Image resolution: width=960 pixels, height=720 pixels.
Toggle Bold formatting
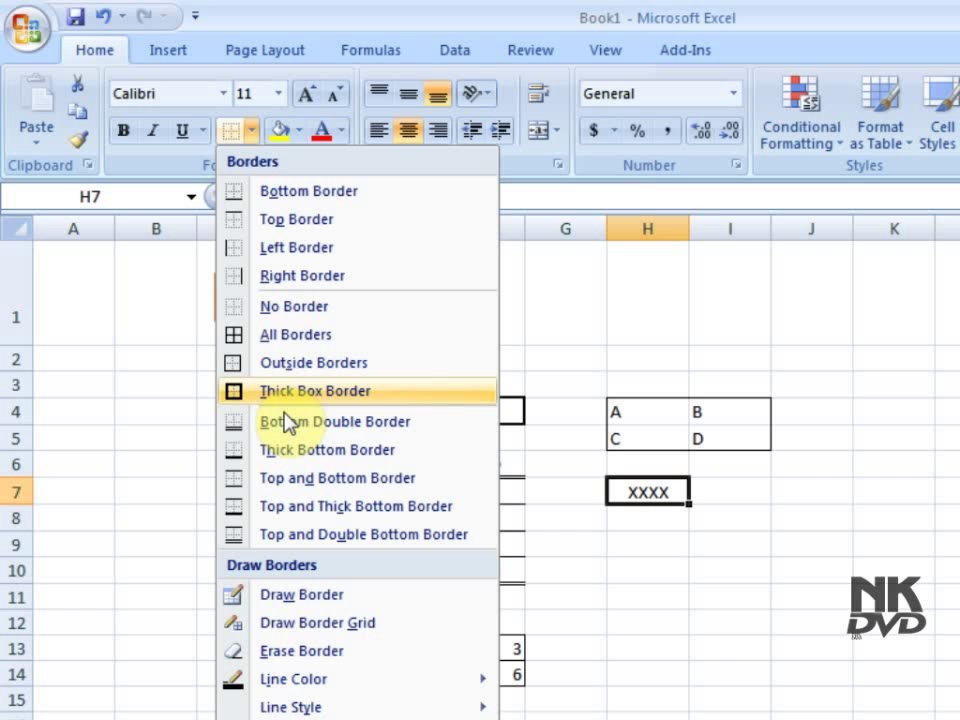pyautogui.click(x=124, y=130)
